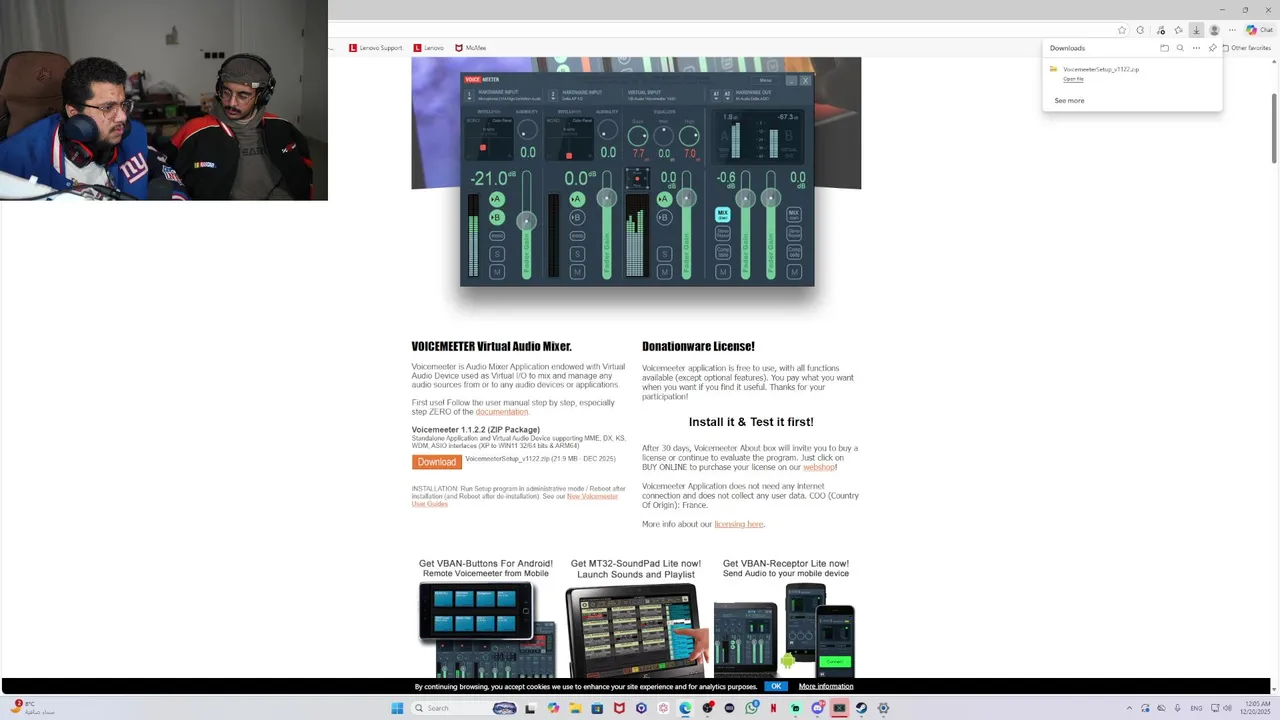Viewport: 1280px width, 720px height.
Task: Open Downloads panel more options
Action: point(1196,48)
